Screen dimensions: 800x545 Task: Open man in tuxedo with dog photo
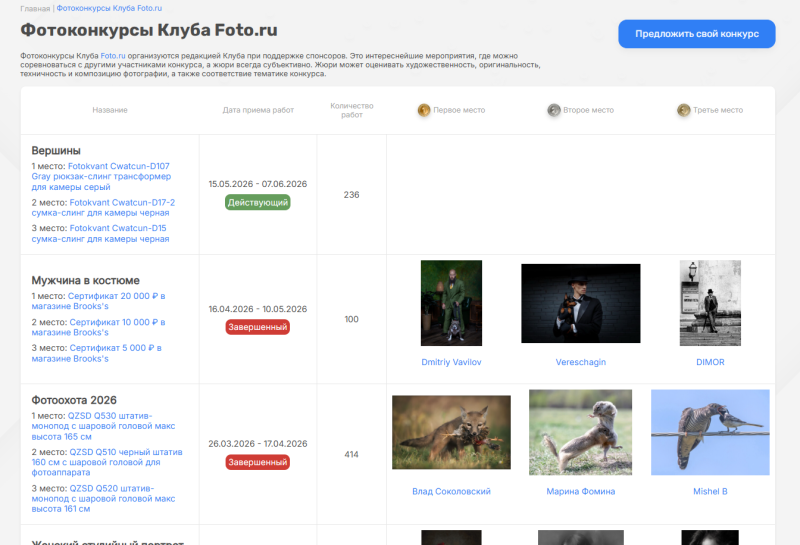tap(581, 303)
